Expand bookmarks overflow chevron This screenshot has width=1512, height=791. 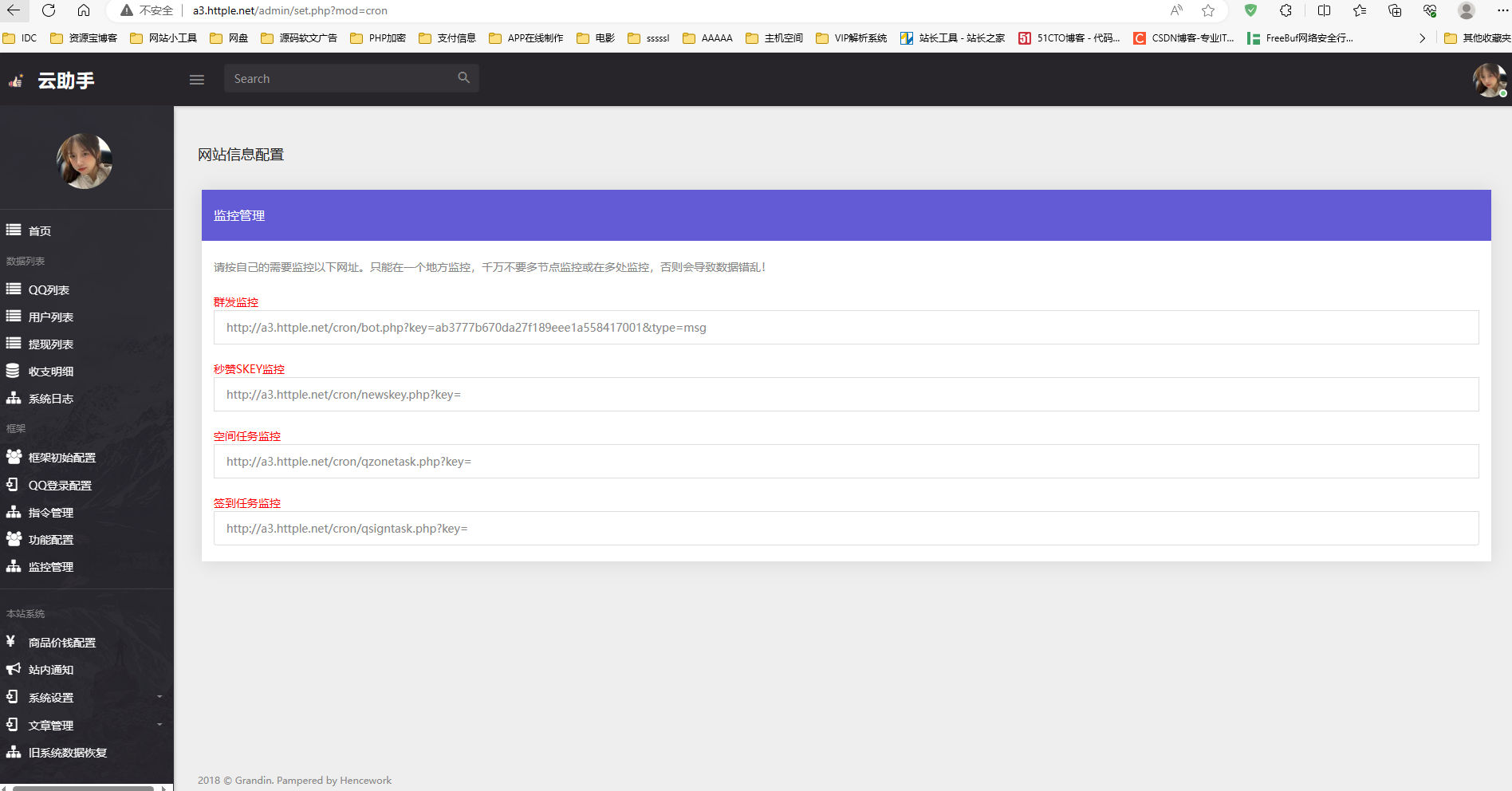1422,37
